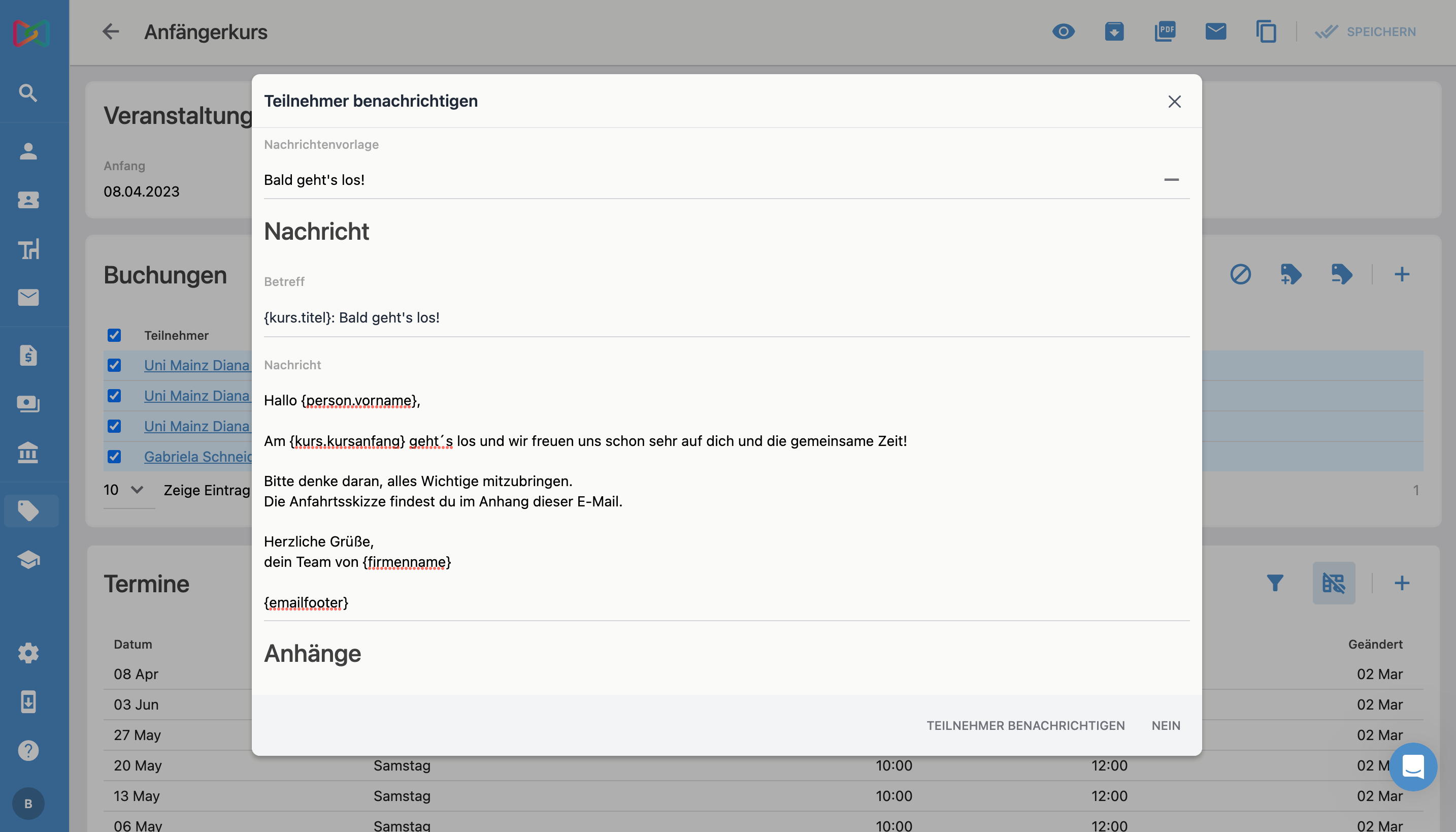Click the help question mark icon
Screen dimensions: 1456x832
click(28, 750)
